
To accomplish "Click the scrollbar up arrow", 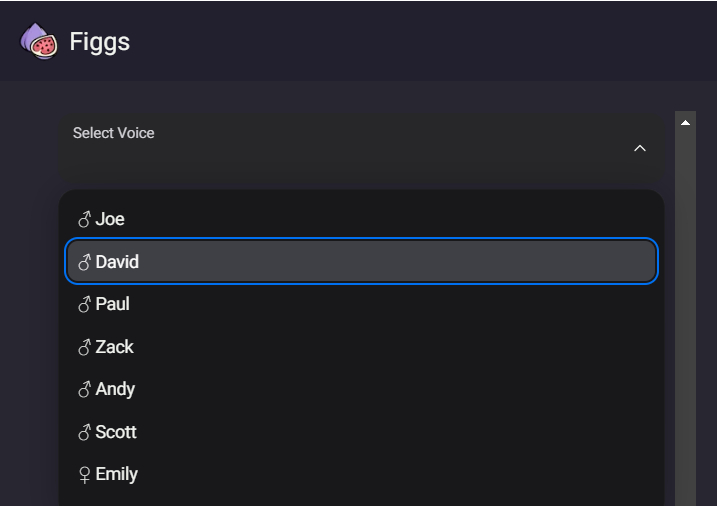I will (685, 122).
